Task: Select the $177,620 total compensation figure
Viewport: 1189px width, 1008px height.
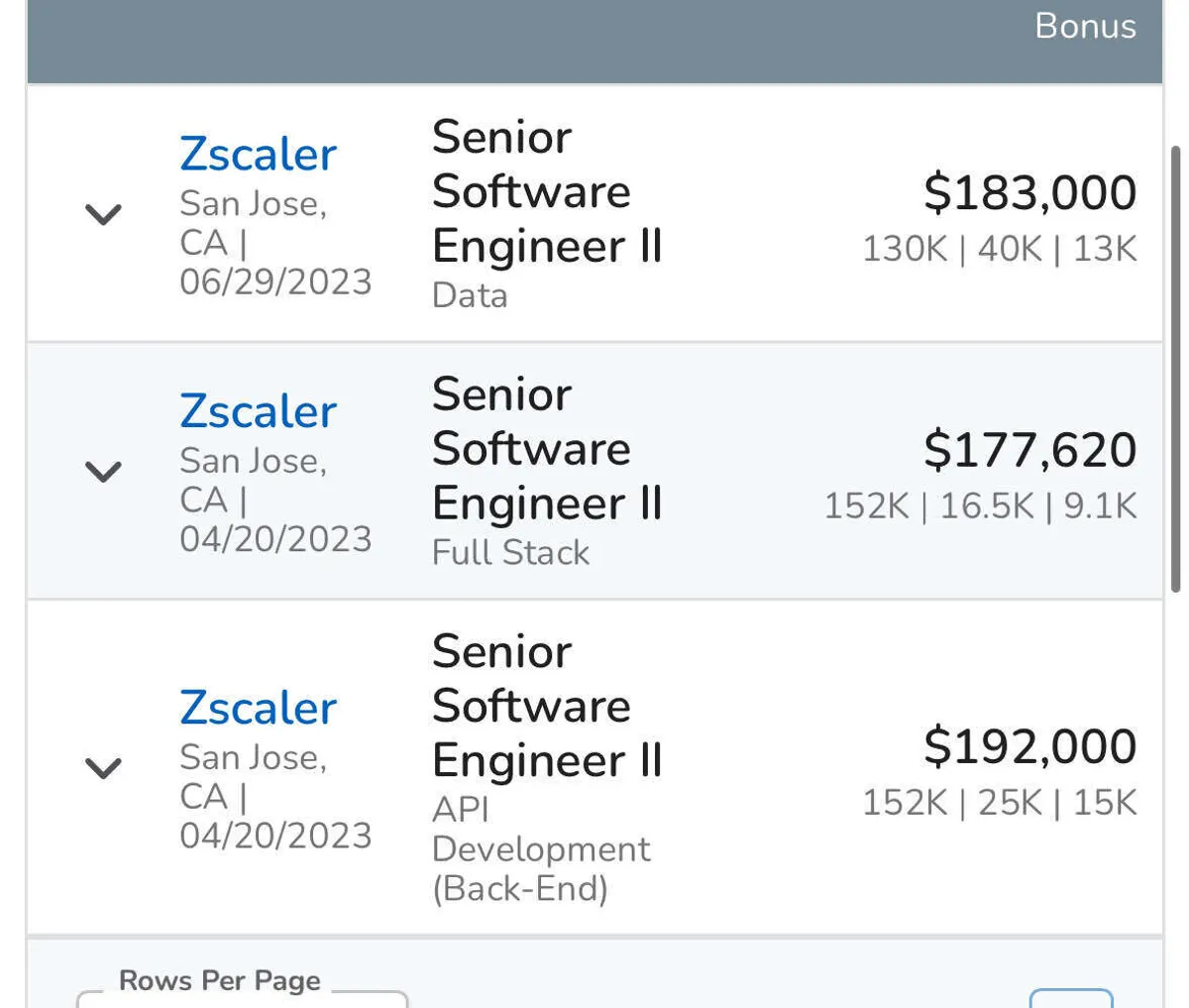Action: (x=1029, y=450)
